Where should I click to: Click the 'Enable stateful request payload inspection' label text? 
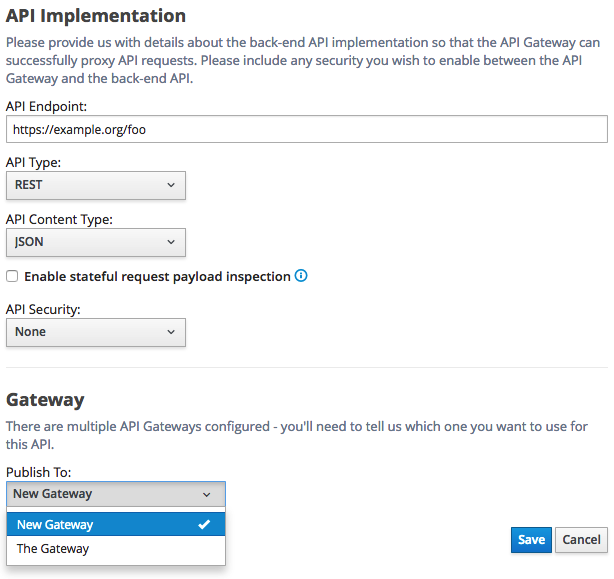point(157,276)
